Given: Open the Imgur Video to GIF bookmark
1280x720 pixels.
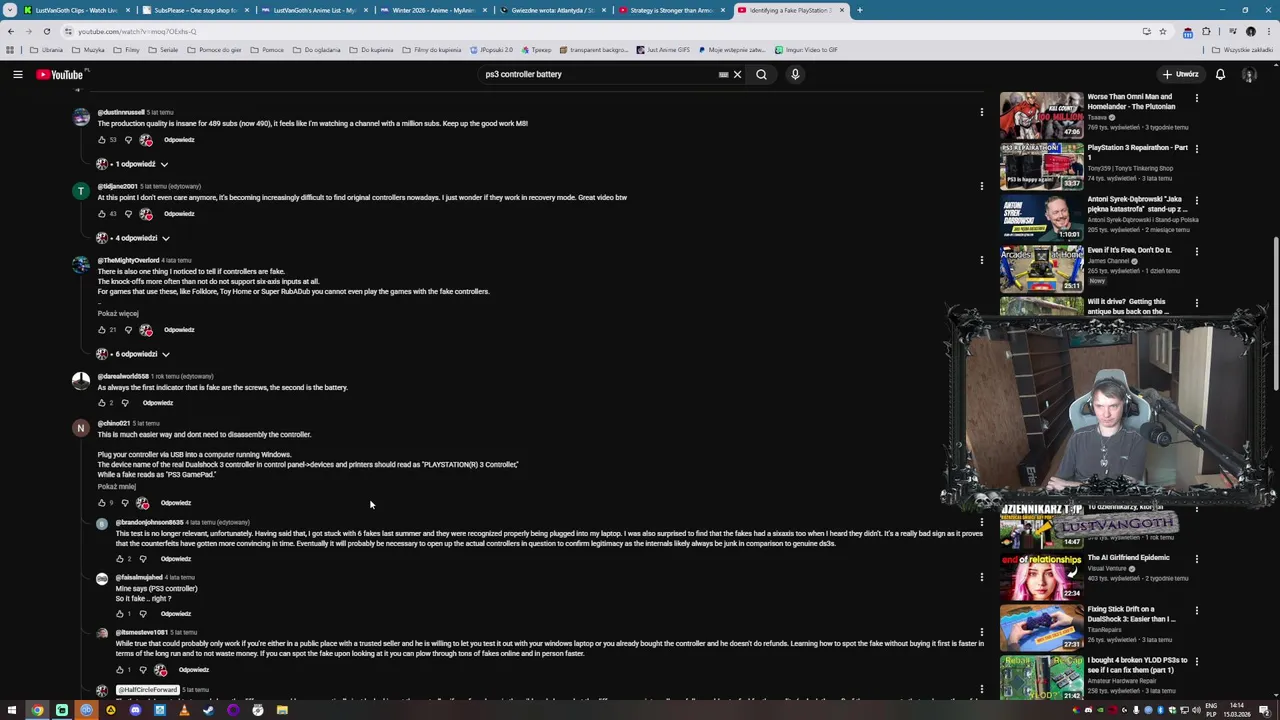Looking at the screenshot, I should tap(806, 50).
